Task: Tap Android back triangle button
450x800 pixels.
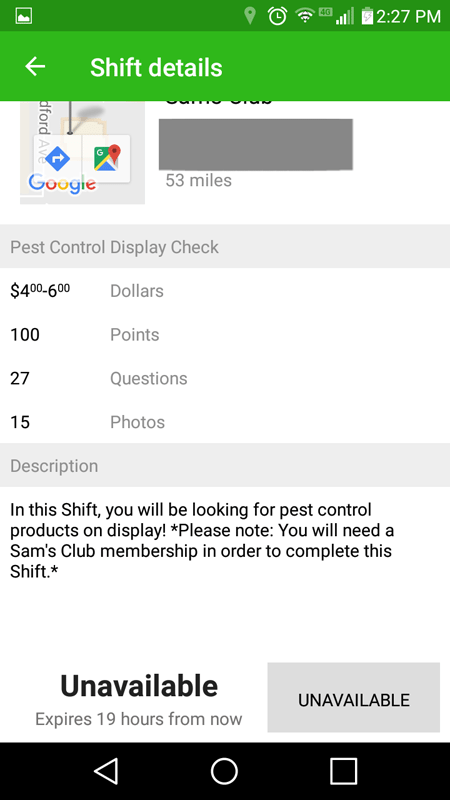Action: 107,770
